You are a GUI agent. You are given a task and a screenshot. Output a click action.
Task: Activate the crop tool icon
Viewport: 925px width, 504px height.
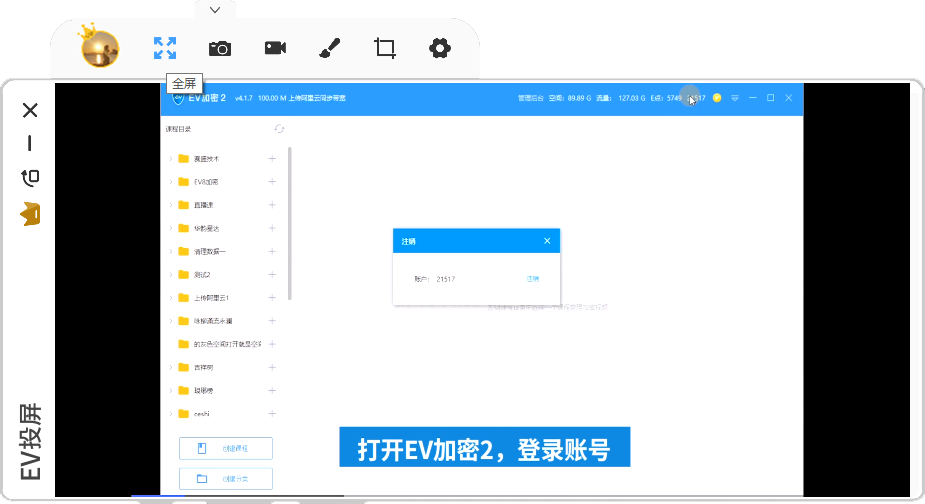(385, 48)
